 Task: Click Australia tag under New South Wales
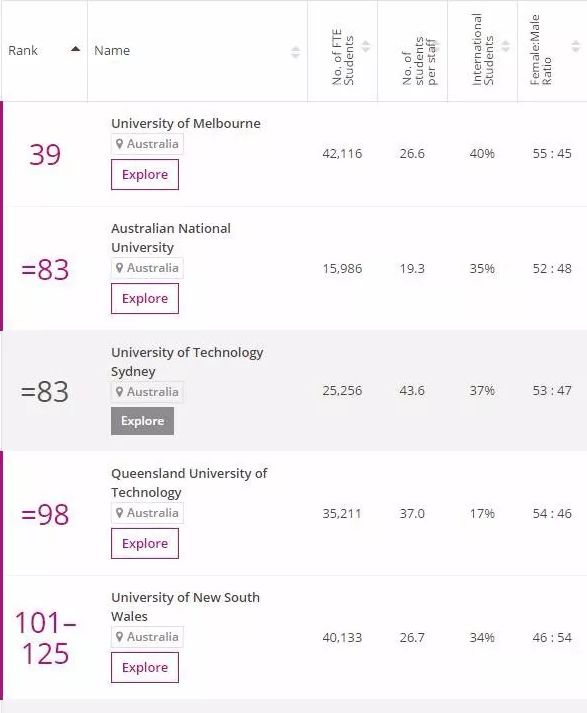(147, 637)
